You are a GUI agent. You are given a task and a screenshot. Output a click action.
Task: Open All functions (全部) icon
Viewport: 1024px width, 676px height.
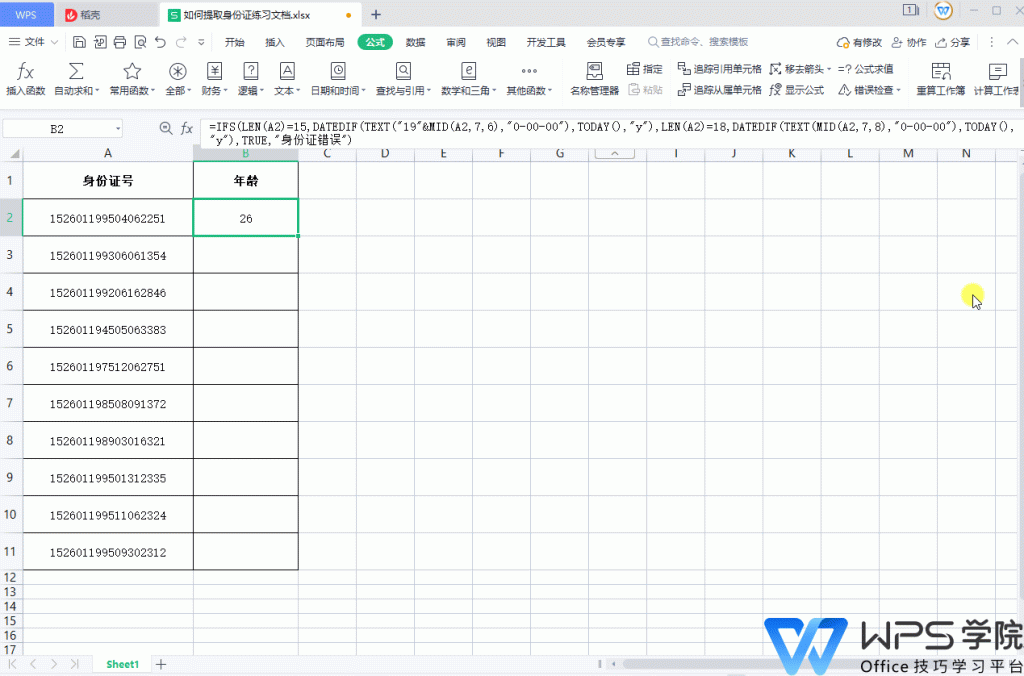178,71
